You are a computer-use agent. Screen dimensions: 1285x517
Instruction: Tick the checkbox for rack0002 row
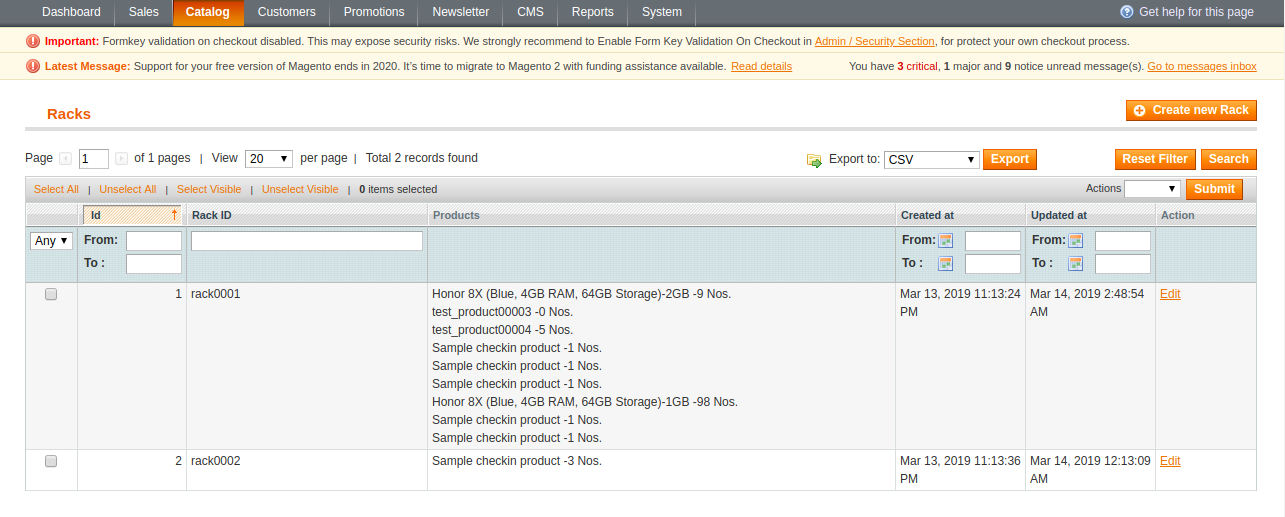point(51,461)
